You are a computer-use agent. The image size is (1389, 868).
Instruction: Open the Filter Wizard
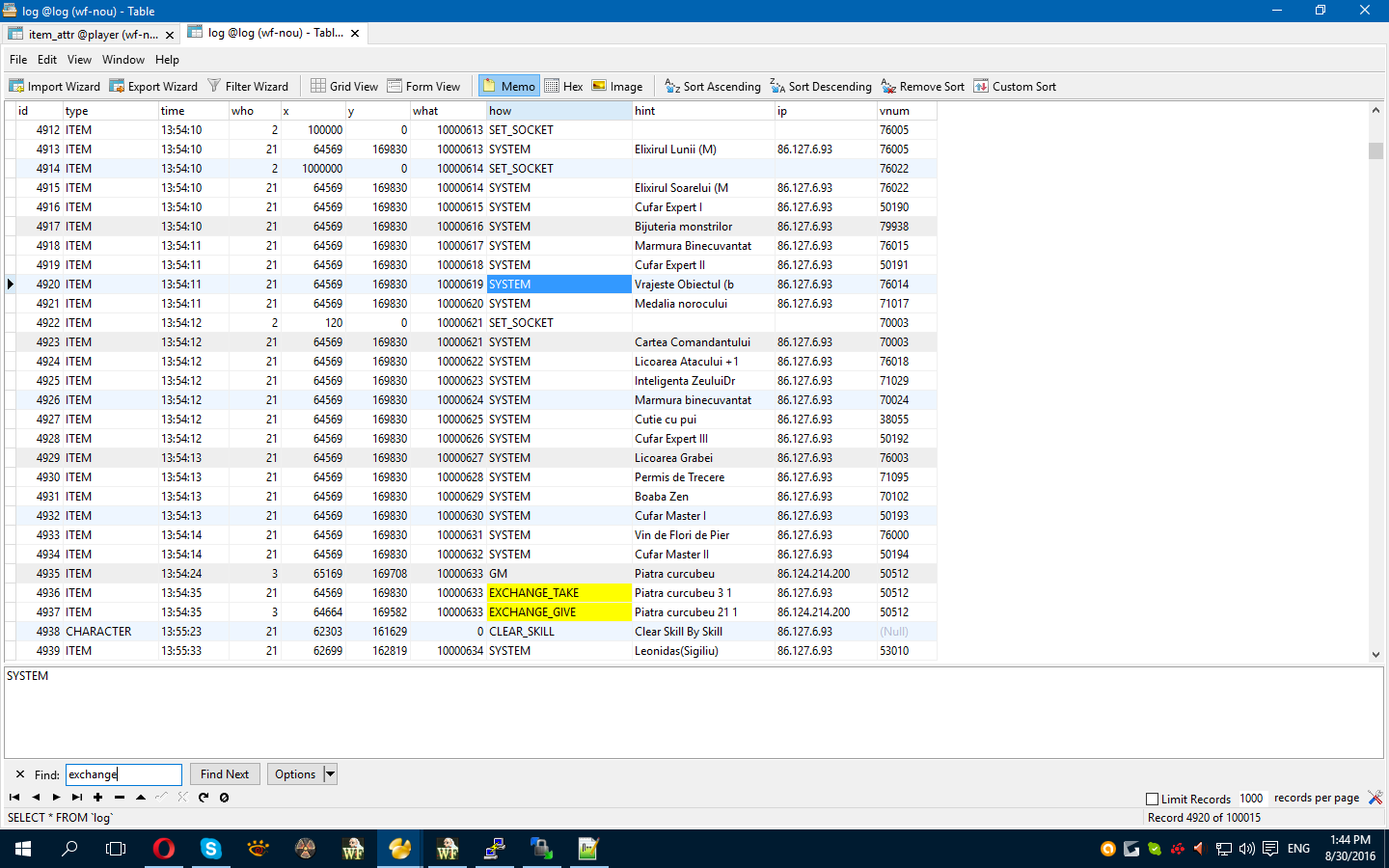click(248, 86)
